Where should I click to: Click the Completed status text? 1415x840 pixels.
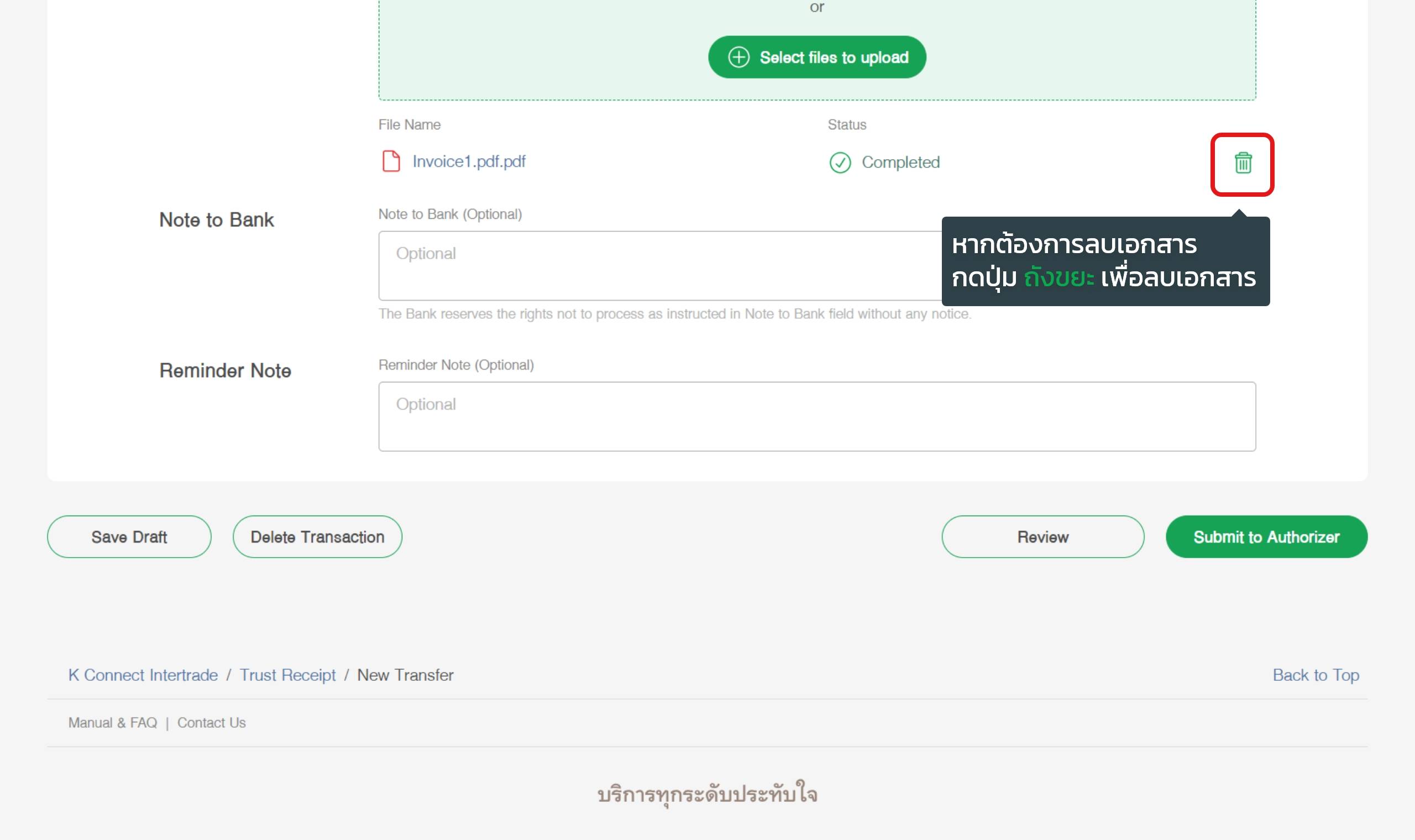tap(900, 162)
